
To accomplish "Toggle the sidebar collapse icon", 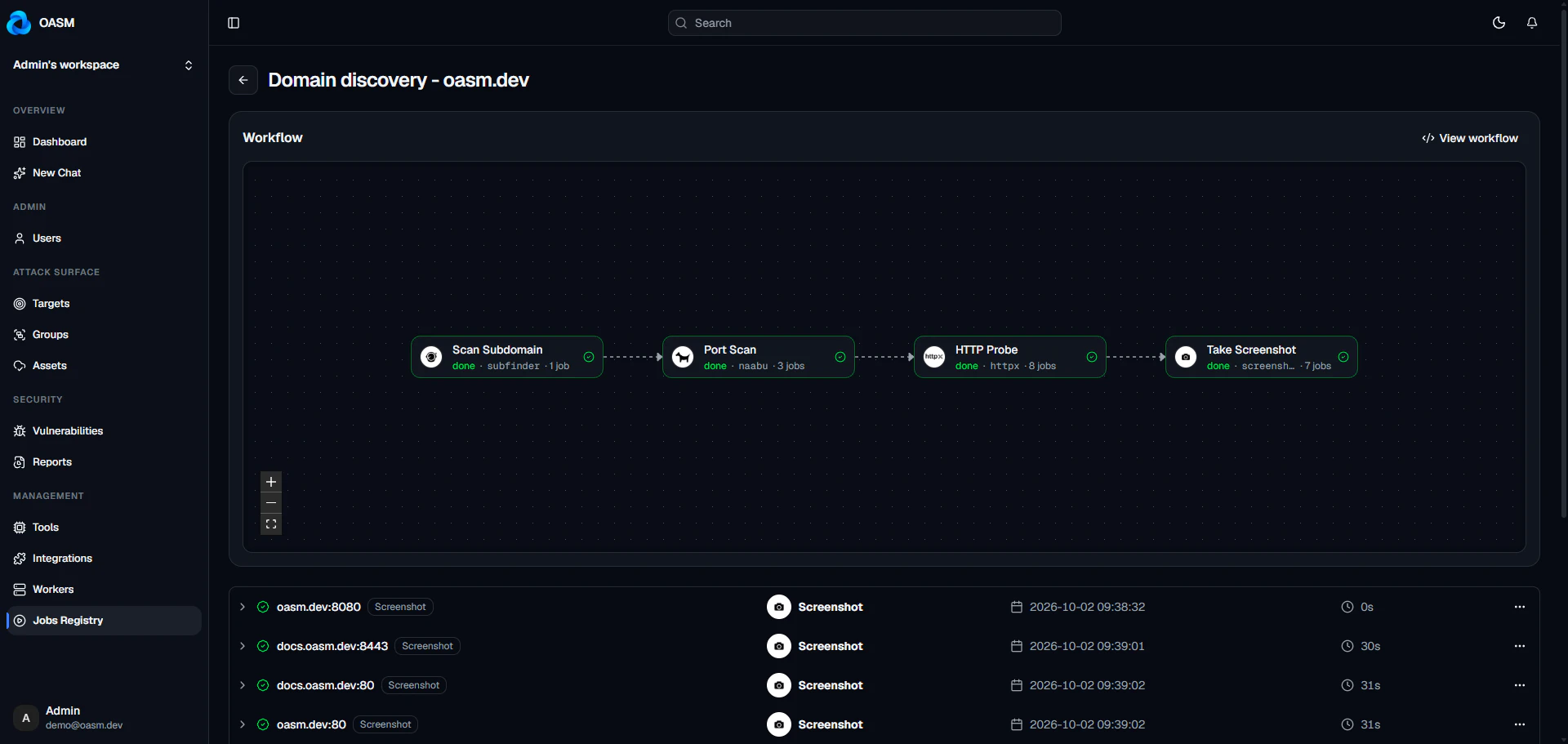I will (x=234, y=23).
